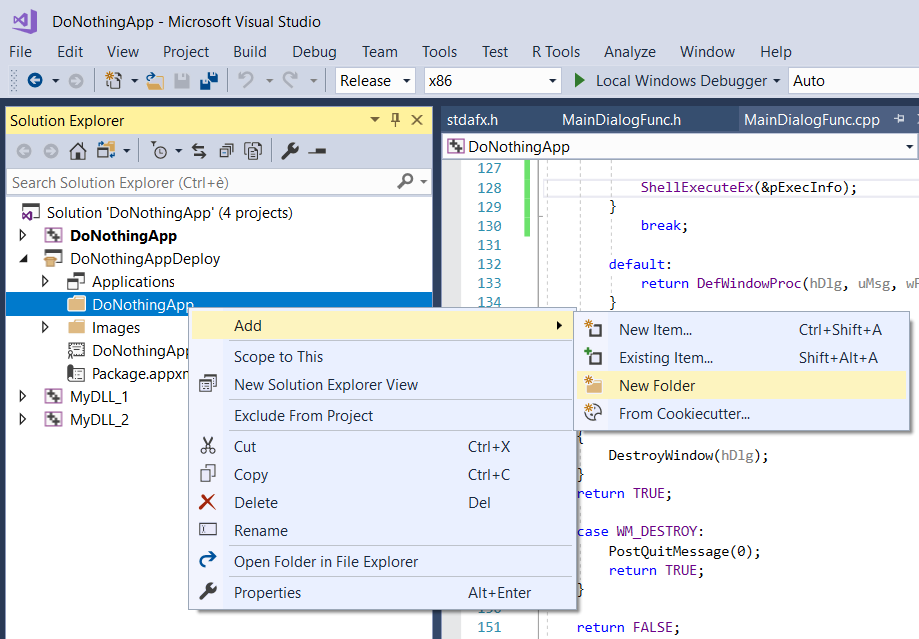Click the Save All icon in toolbar
Viewport: 919px width, 639px height.
[209, 80]
